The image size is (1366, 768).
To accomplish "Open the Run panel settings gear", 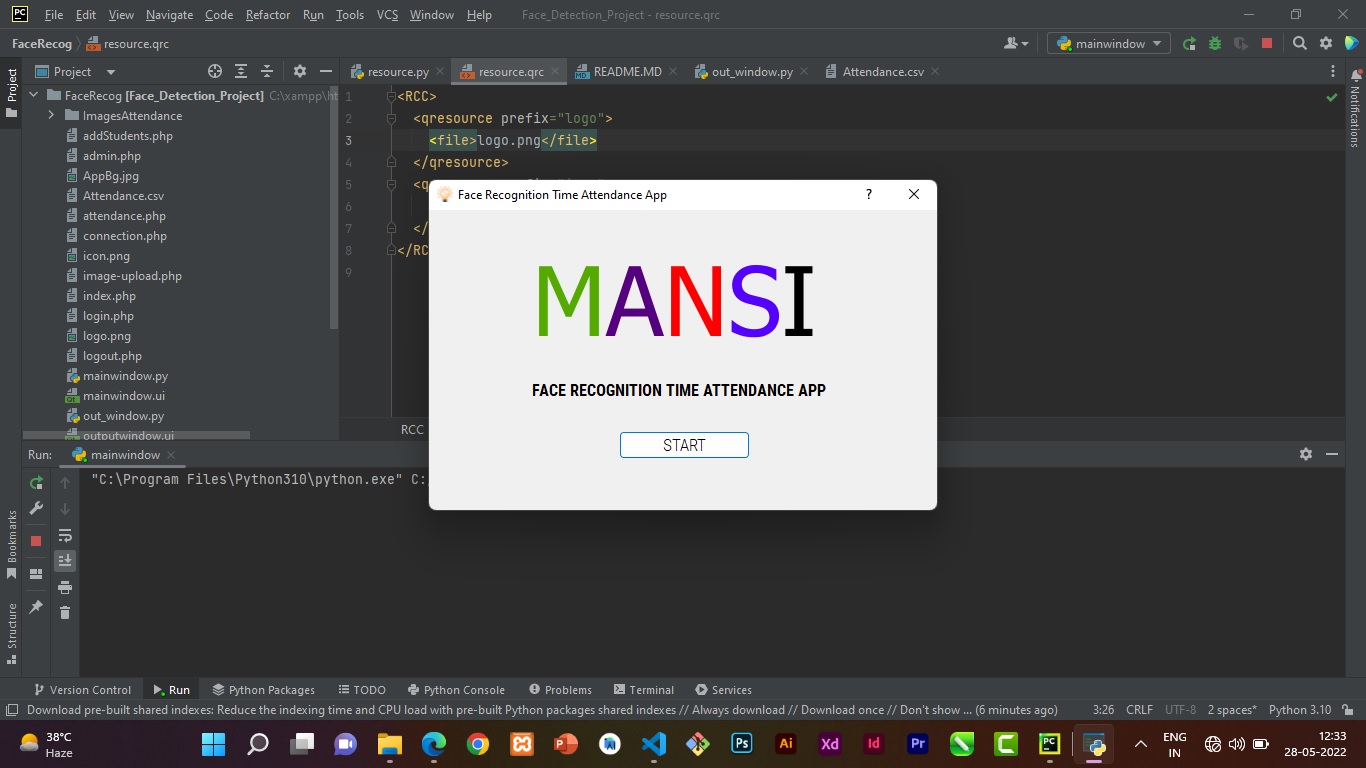I will coord(1305,454).
